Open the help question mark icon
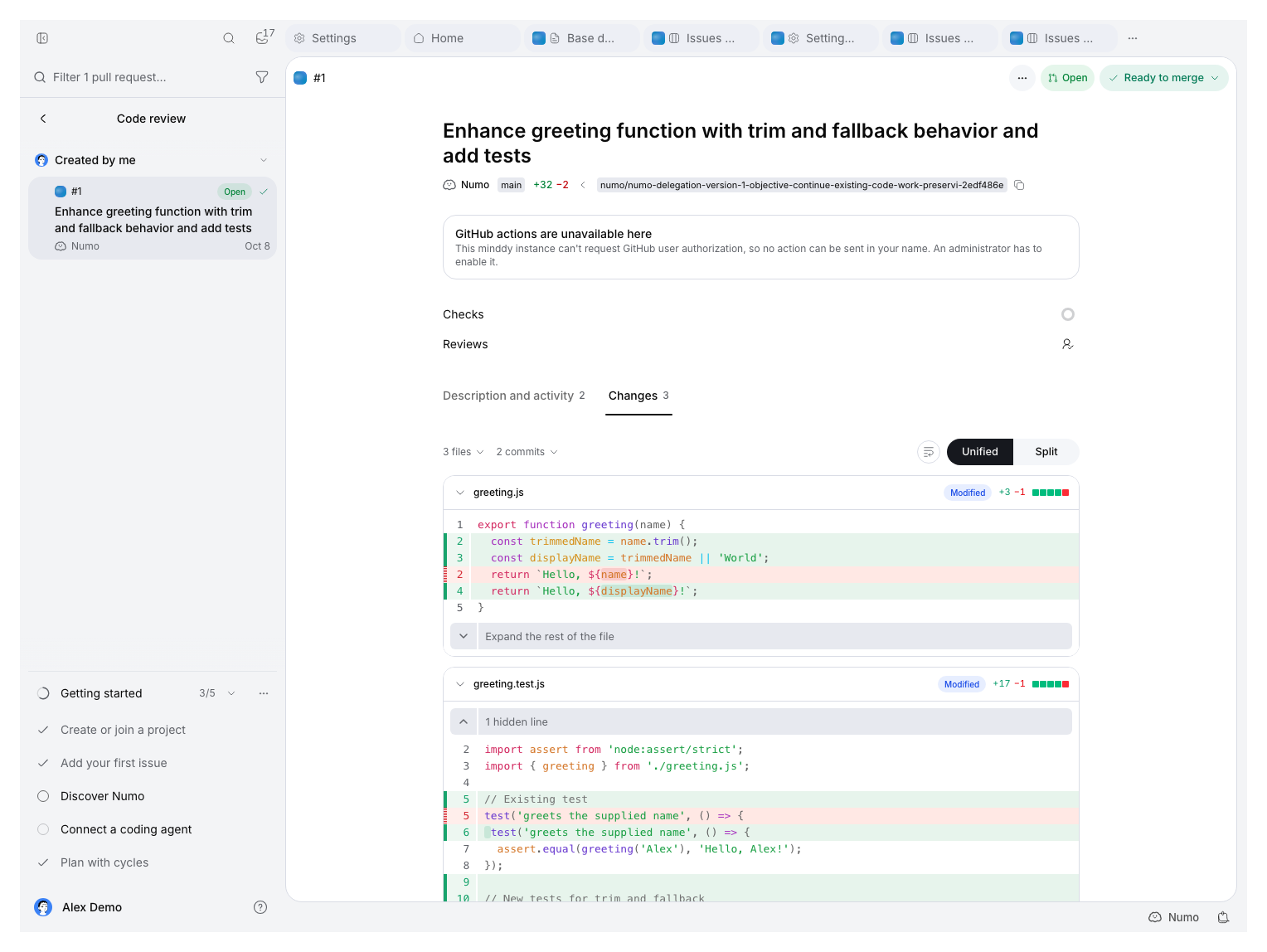Screen dimensions: 1267x952 pyautogui.click(x=260, y=907)
